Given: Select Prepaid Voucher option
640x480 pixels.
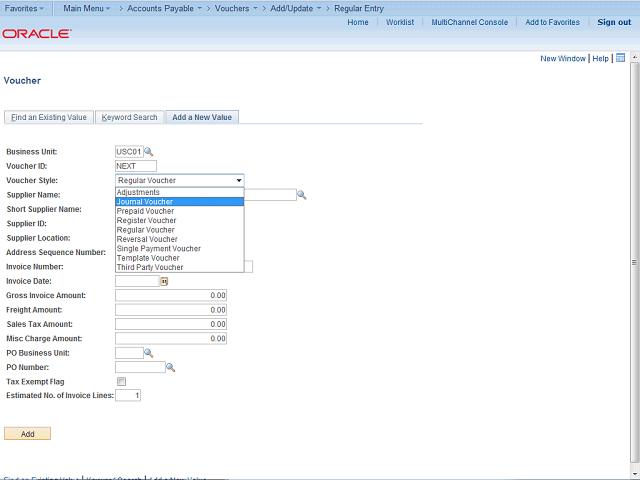Looking at the screenshot, I should [x=145, y=211].
